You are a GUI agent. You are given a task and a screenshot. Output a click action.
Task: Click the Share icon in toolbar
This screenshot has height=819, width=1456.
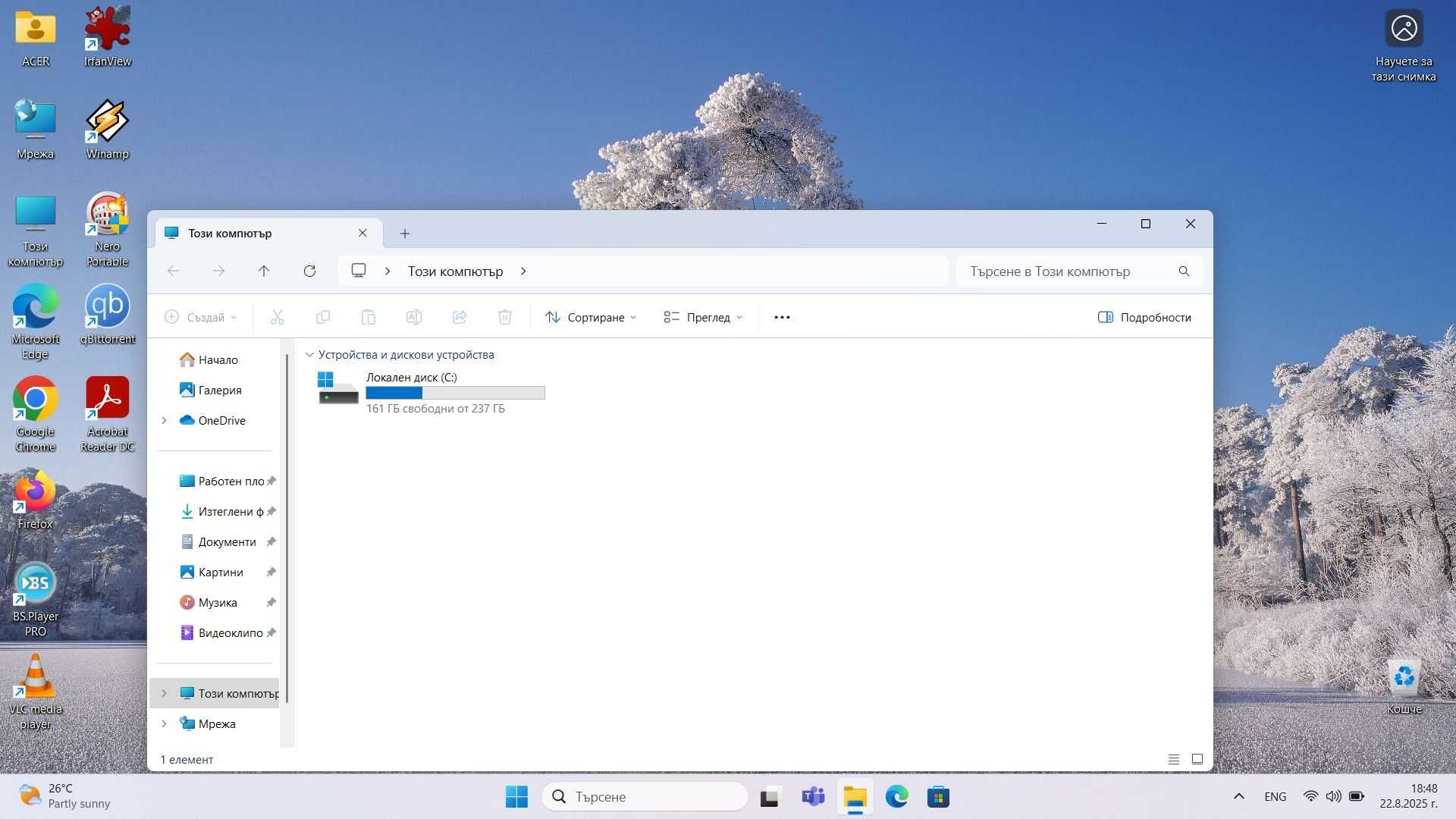pyautogui.click(x=459, y=317)
